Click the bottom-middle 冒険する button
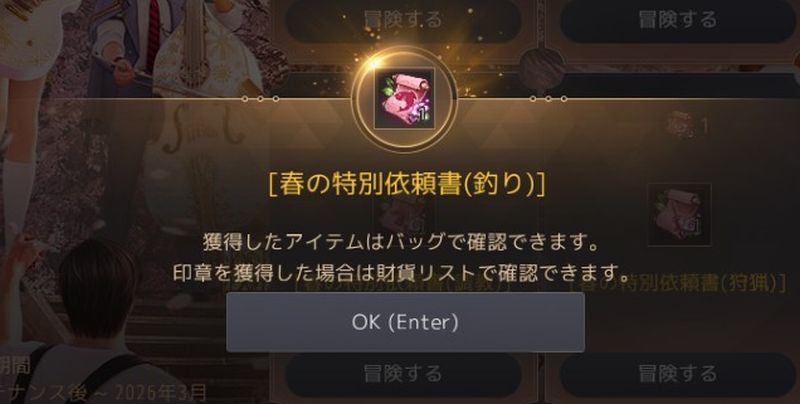The image size is (800, 404). (403, 374)
